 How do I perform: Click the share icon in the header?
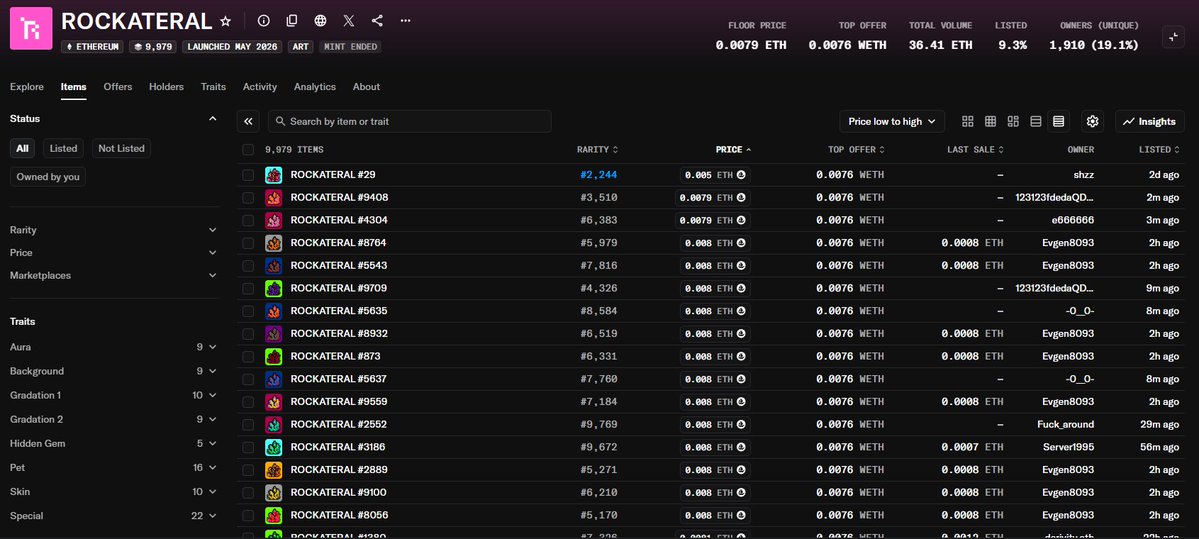click(377, 21)
